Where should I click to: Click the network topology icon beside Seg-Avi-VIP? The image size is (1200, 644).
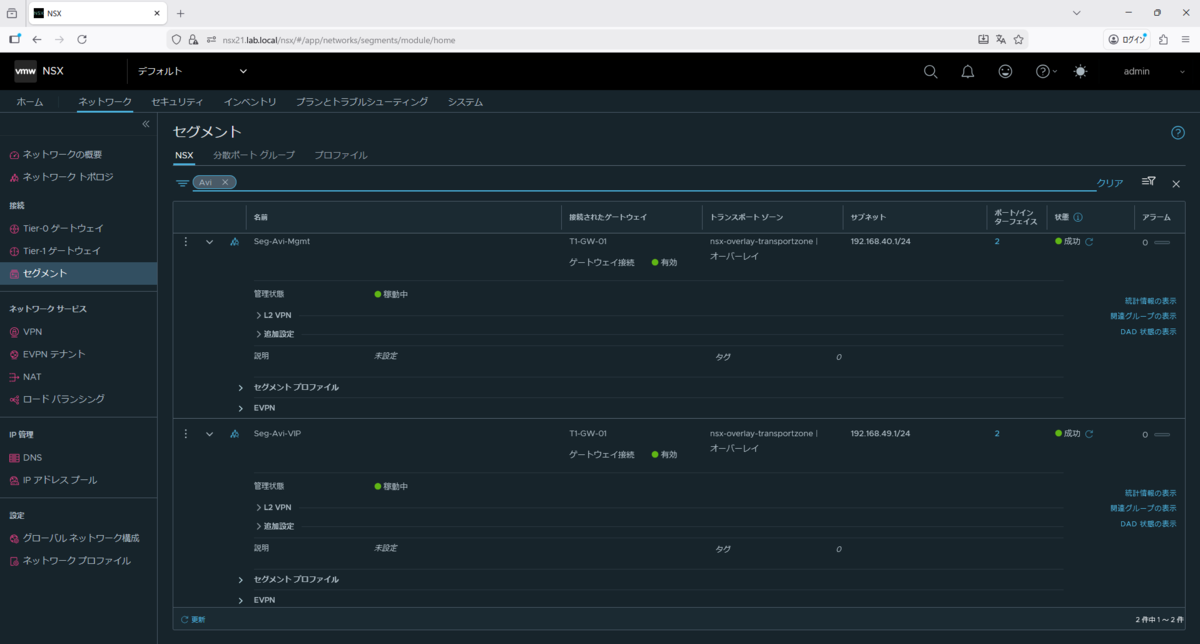232,433
